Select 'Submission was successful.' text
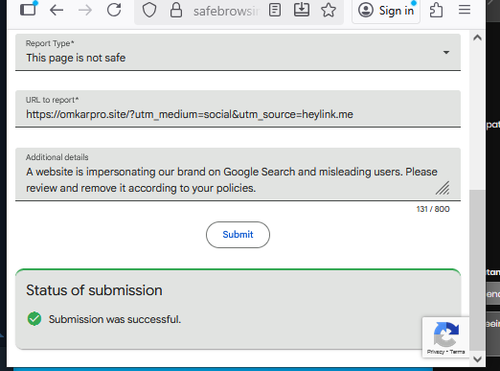Viewport: 500px width, 371px height. click(x=115, y=319)
